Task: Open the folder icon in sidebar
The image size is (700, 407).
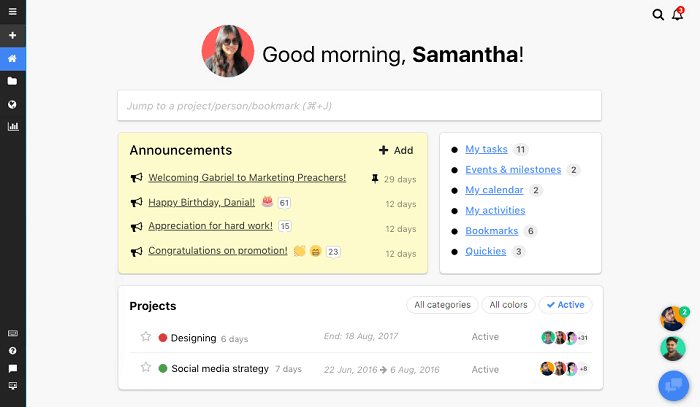Action: (13, 81)
